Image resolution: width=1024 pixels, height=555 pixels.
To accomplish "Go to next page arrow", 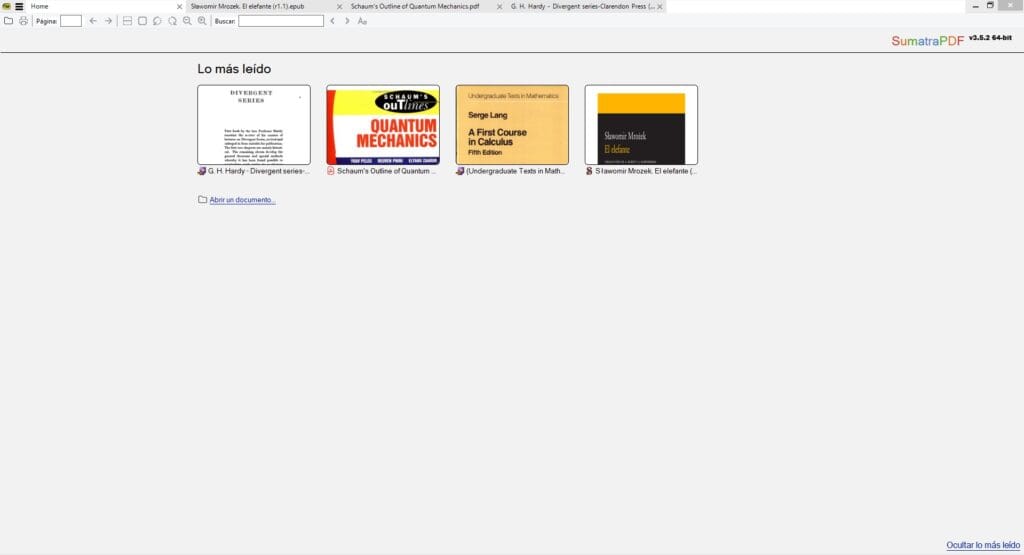I will pyautogui.click(x=108, y=21).
